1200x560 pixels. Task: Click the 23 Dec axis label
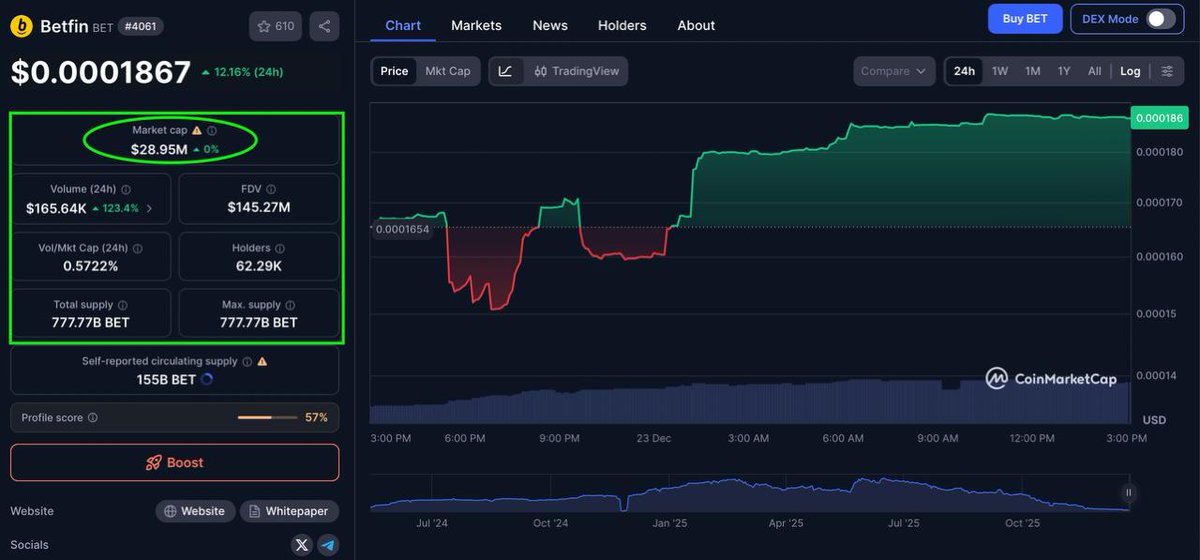point(654,438)
